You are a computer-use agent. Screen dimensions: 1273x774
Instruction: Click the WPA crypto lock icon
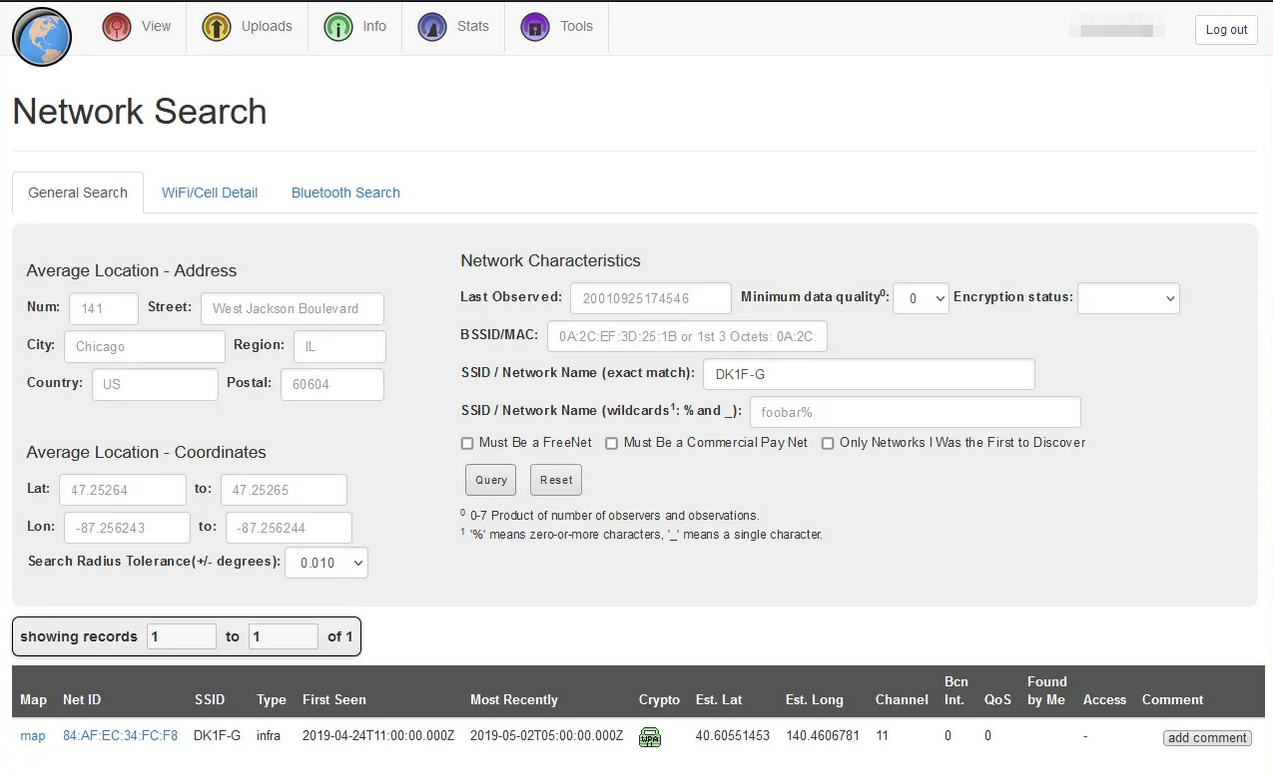coord(650,737)
